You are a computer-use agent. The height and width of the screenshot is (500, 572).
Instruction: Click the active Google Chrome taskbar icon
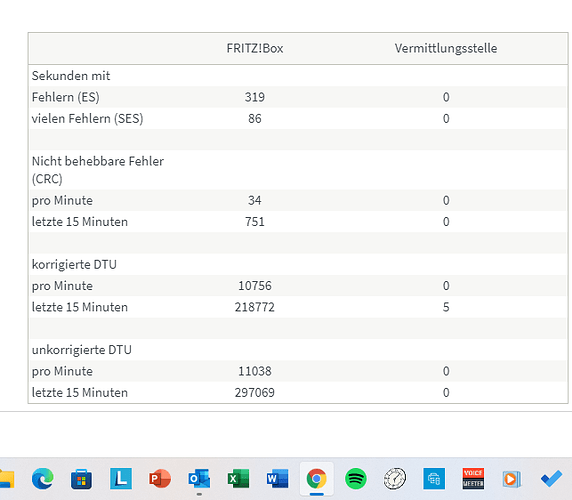[317, 478]
